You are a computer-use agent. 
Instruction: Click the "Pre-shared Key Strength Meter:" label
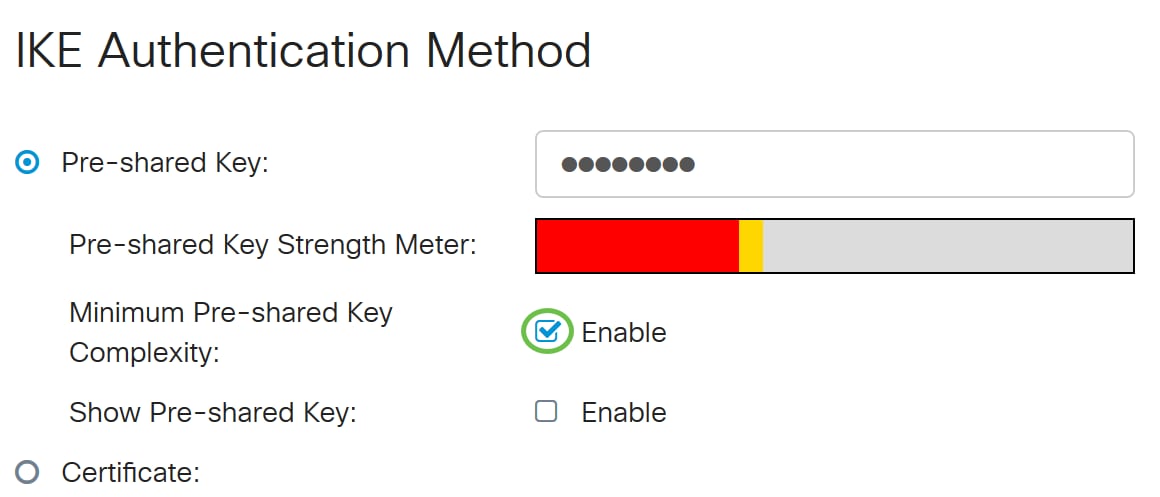pos(272,245)
